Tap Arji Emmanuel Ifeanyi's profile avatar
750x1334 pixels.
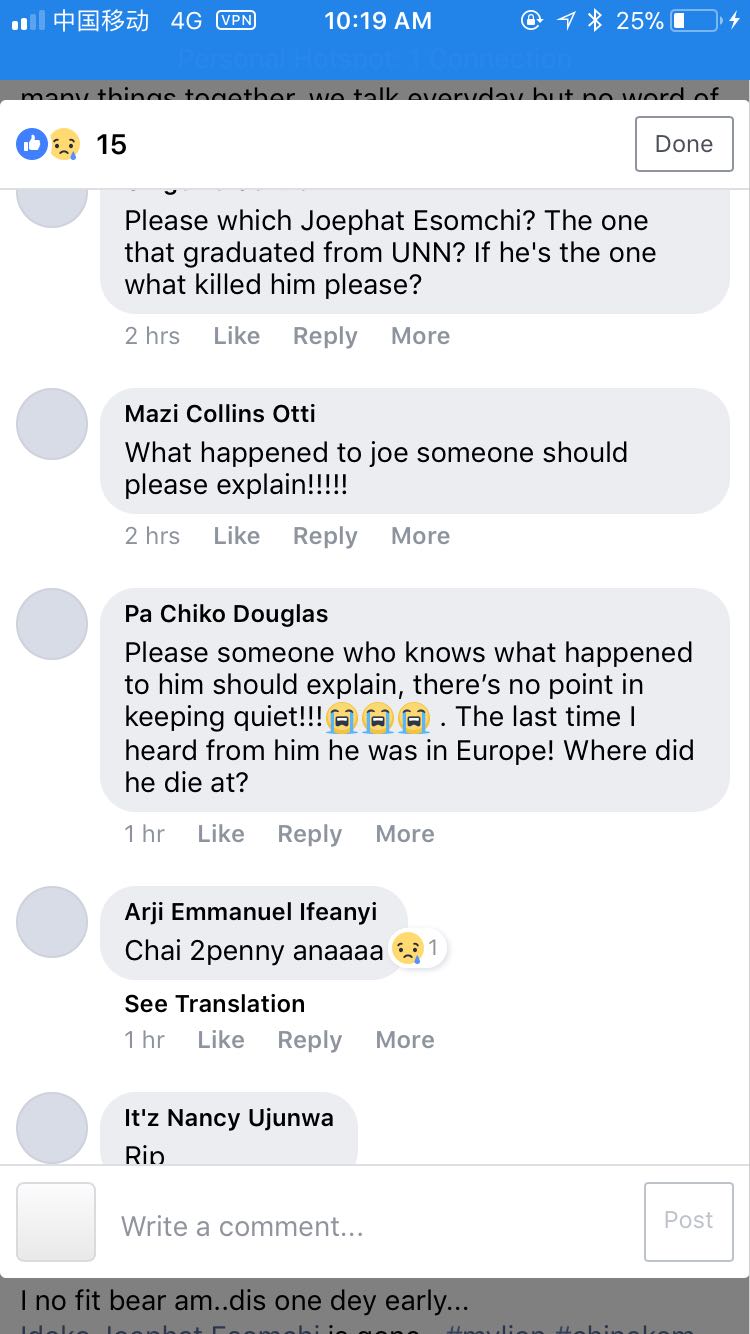(x=52, y=922)
